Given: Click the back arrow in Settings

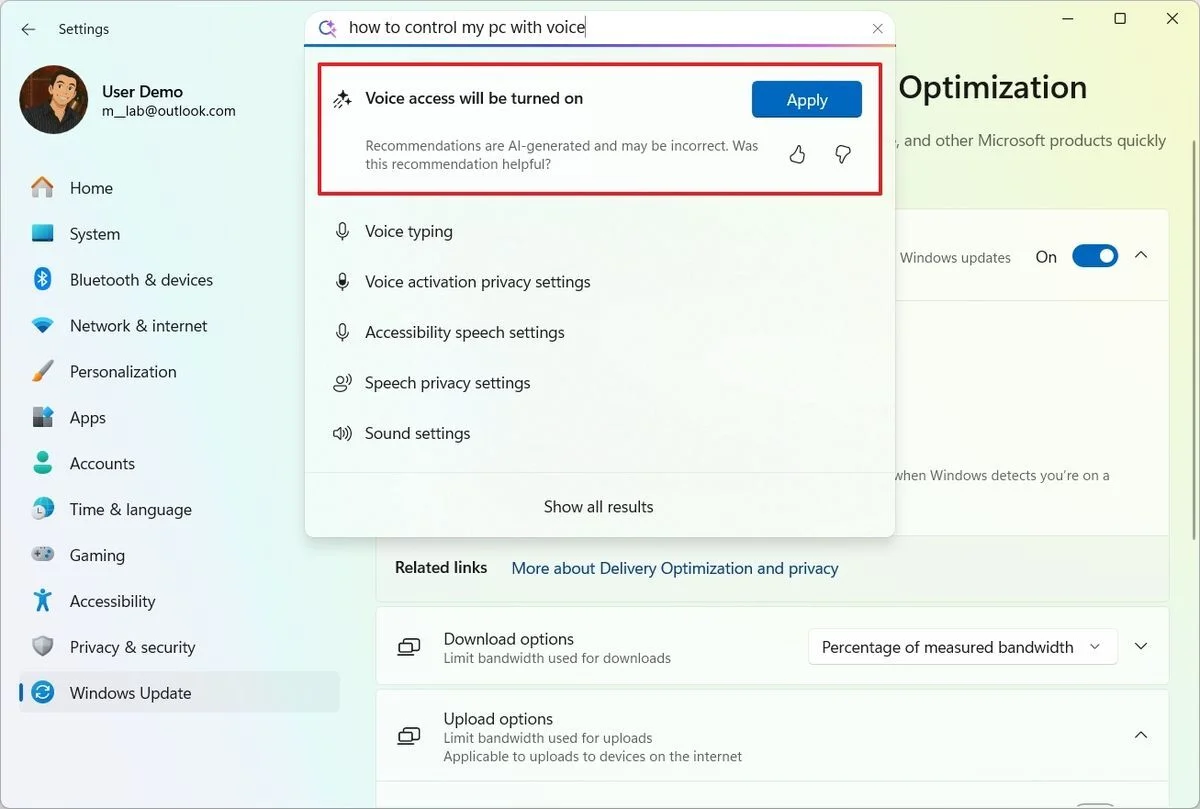Looking at the screenshot, I should pos(28,29).
